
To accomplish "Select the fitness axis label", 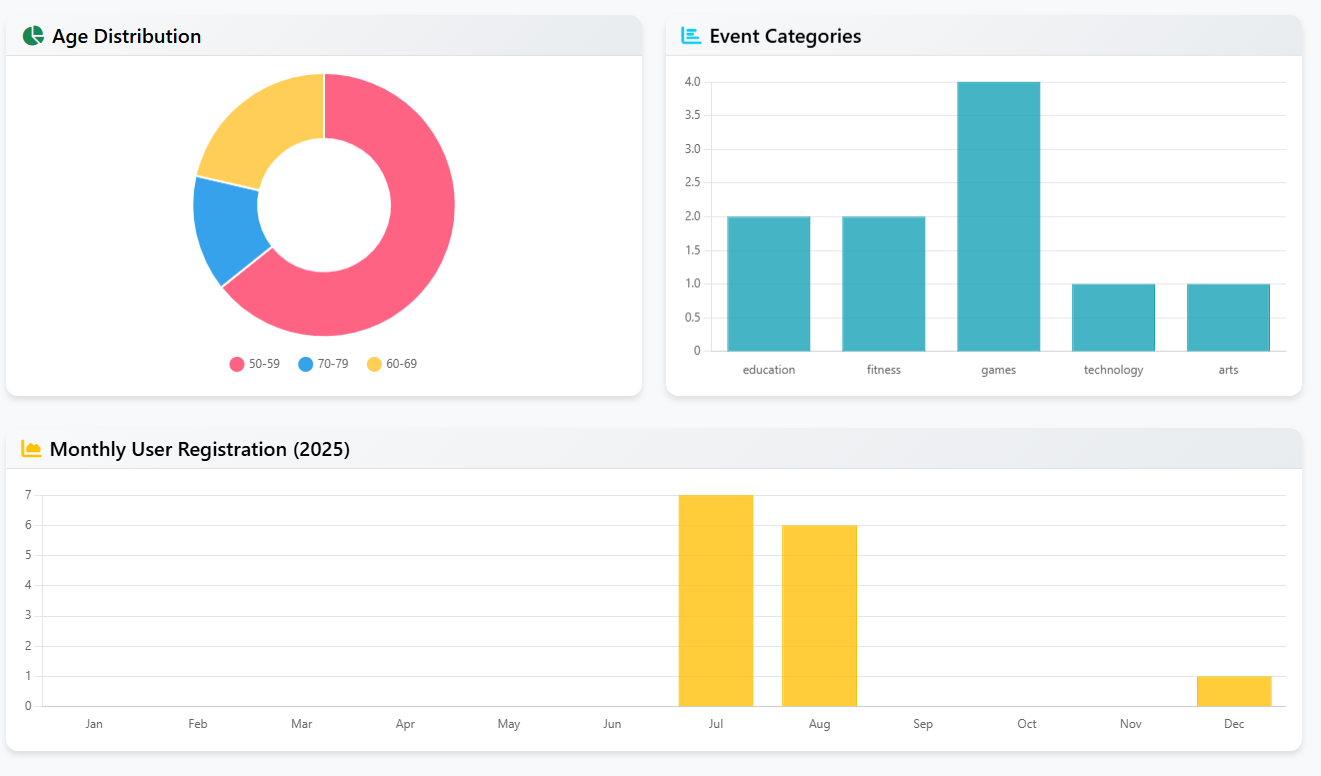I will (x=883, y=369).
